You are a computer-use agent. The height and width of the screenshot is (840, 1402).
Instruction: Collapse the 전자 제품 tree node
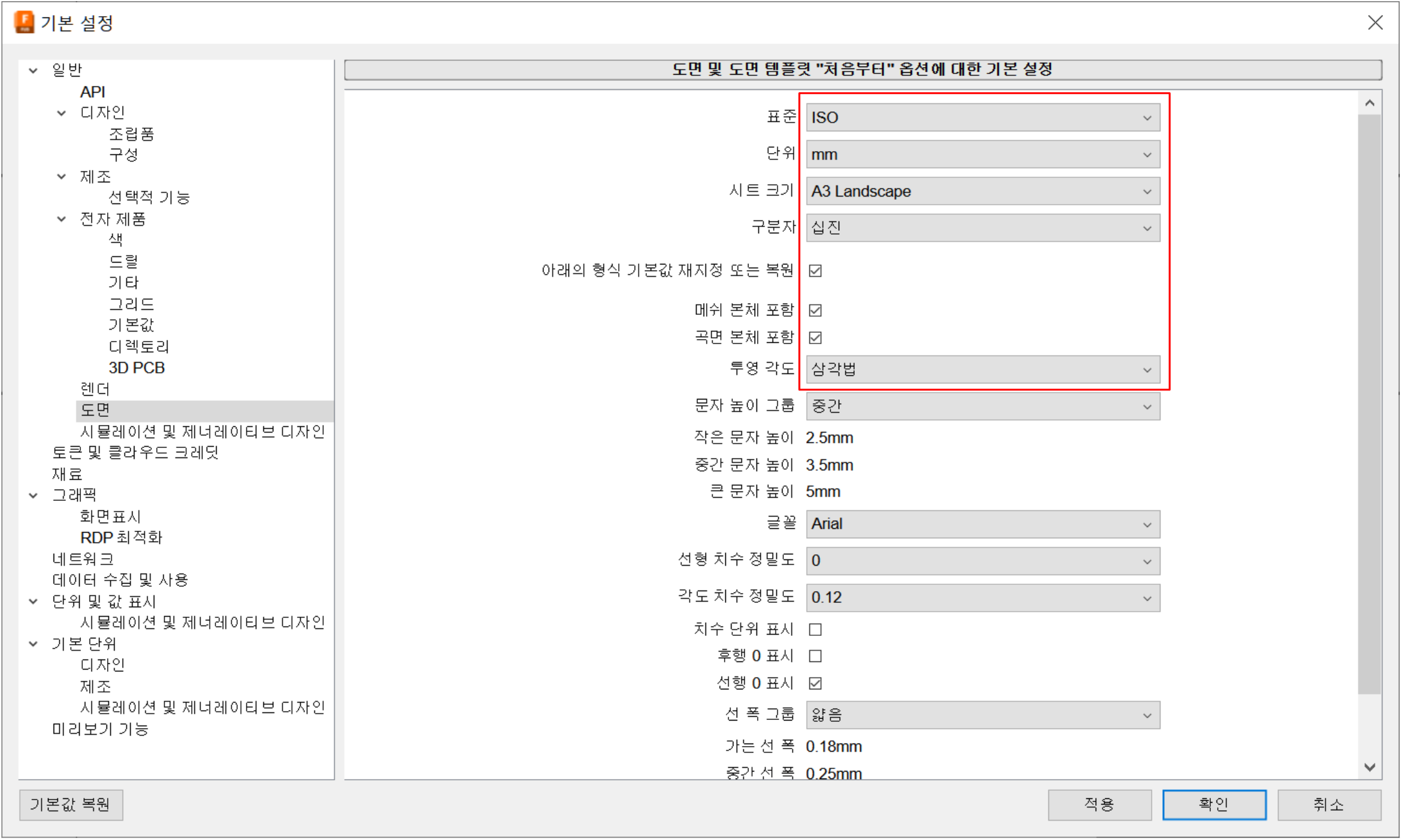[62, 219]
